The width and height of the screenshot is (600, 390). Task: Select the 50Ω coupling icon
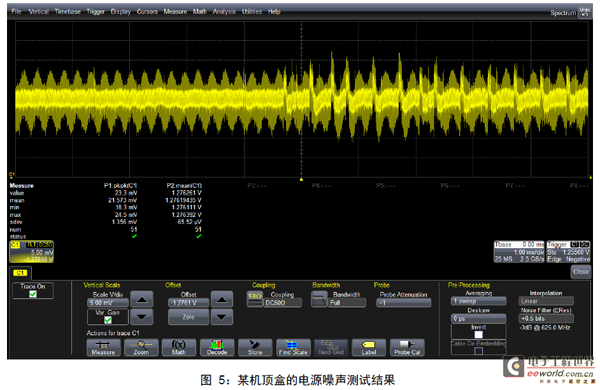[x=255, y=299]
